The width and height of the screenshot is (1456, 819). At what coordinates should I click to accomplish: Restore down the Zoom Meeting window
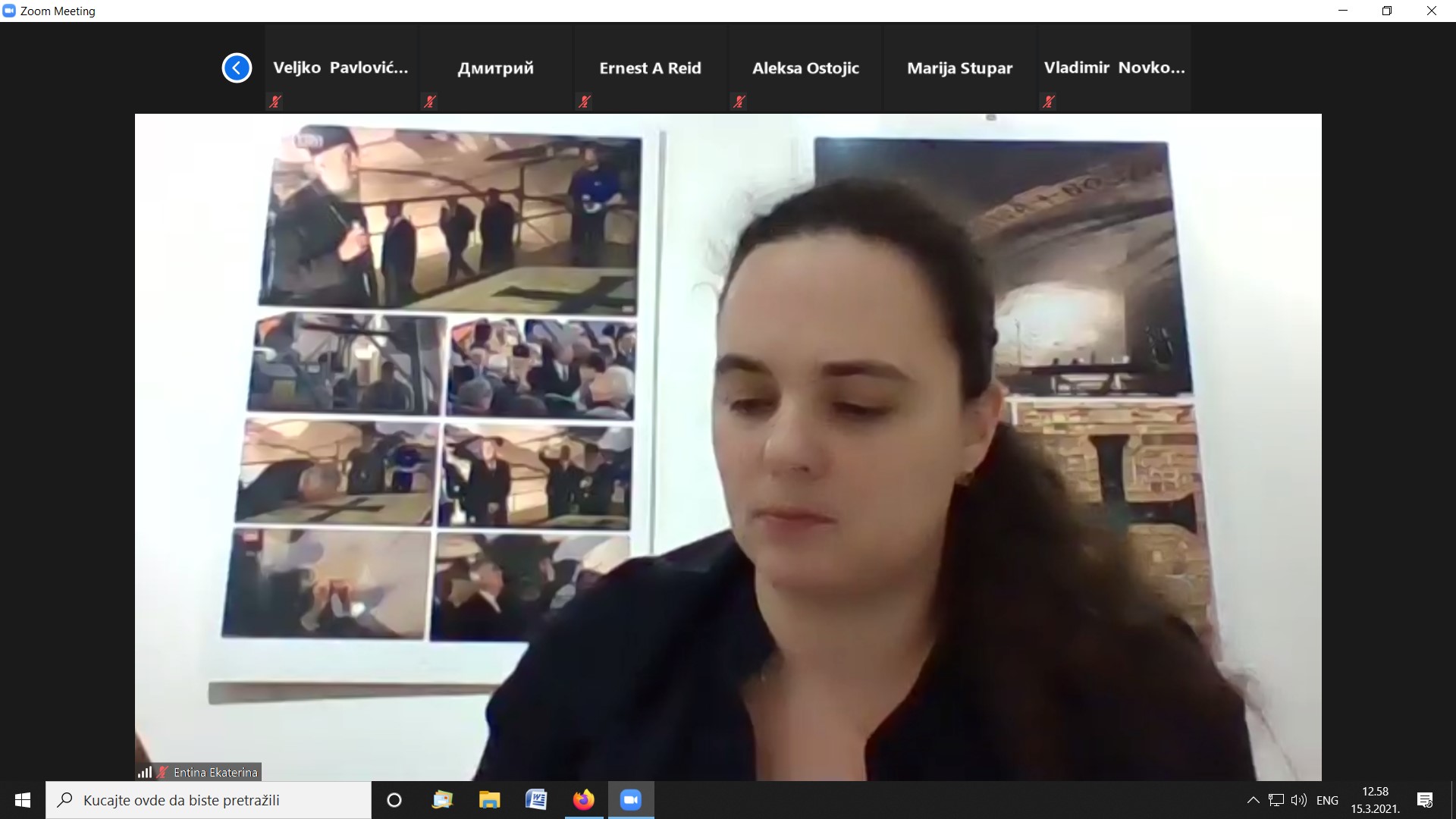tap(1387, 11)
